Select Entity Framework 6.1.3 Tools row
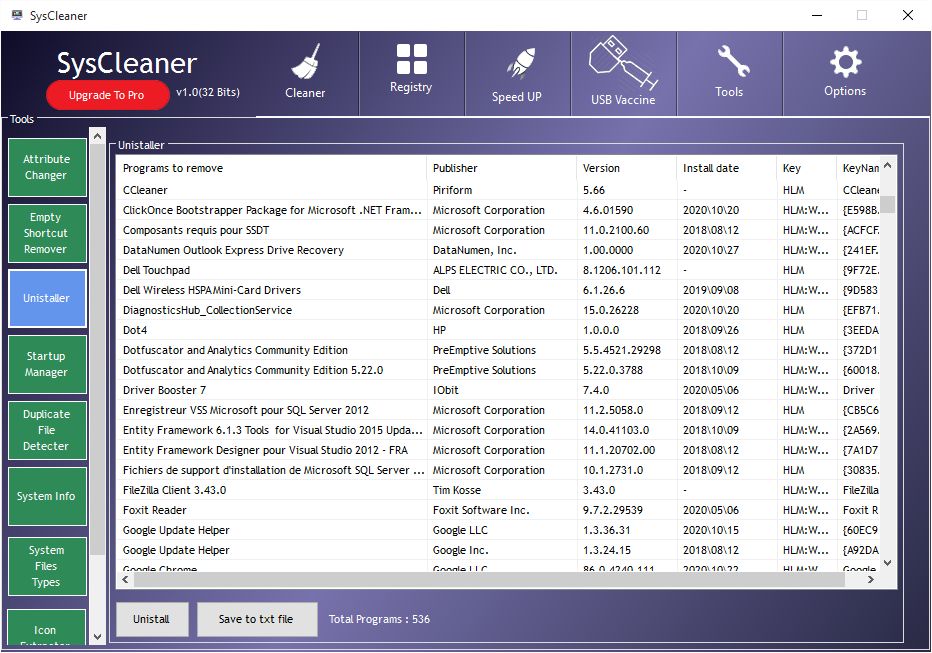The height and width of the screenshot is (653, 932). point(498,430)
